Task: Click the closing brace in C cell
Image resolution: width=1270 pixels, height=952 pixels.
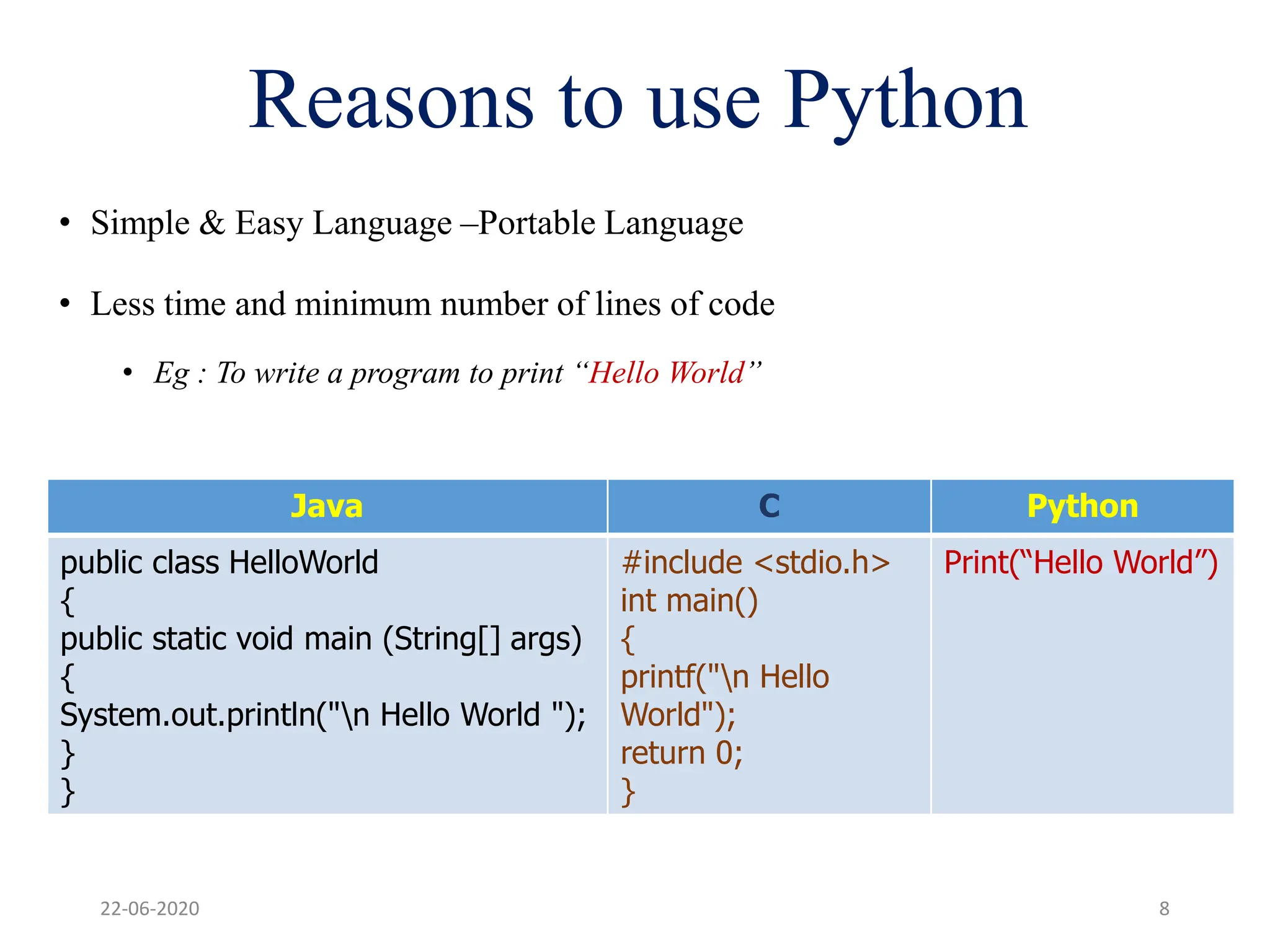Action: 628,792
